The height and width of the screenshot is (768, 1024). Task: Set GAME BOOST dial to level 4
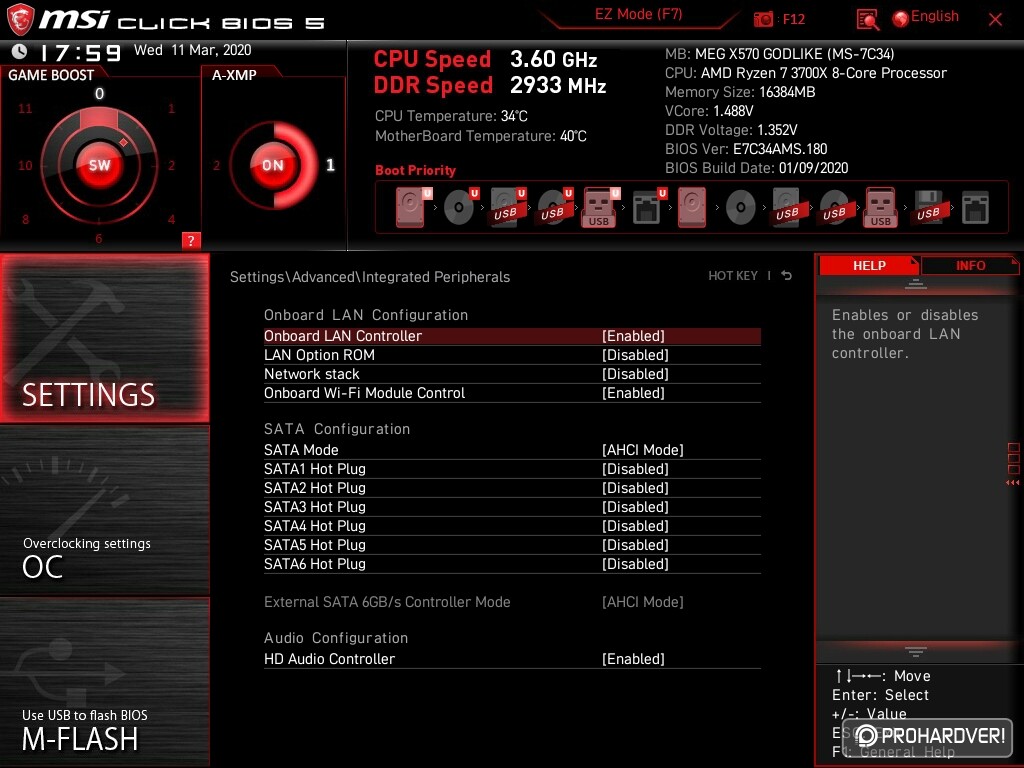171,219
